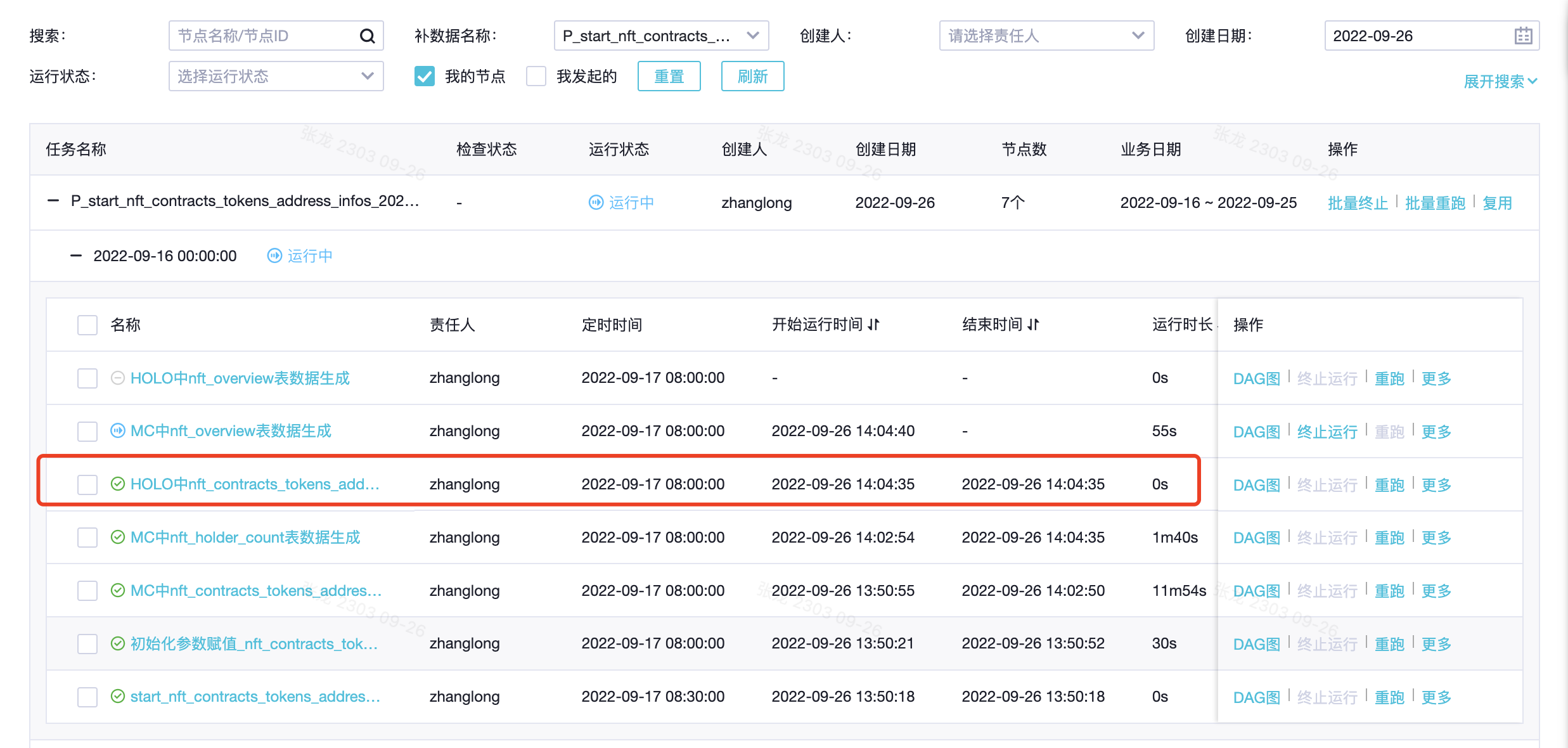Open the start_nft_contracts_tokens_addres node link
The height and width of the screenshot is (748, 1568).
[x=255, y=697]
